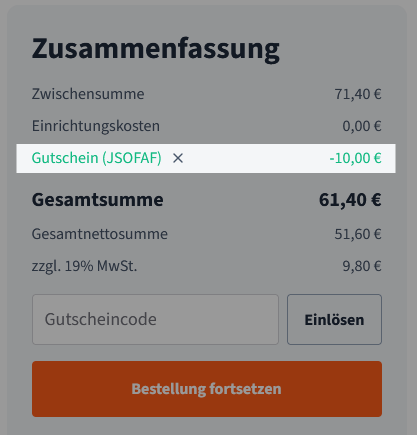
Task: Select the Gutschein (JSOFAF) label text
Action: point(97,158)
